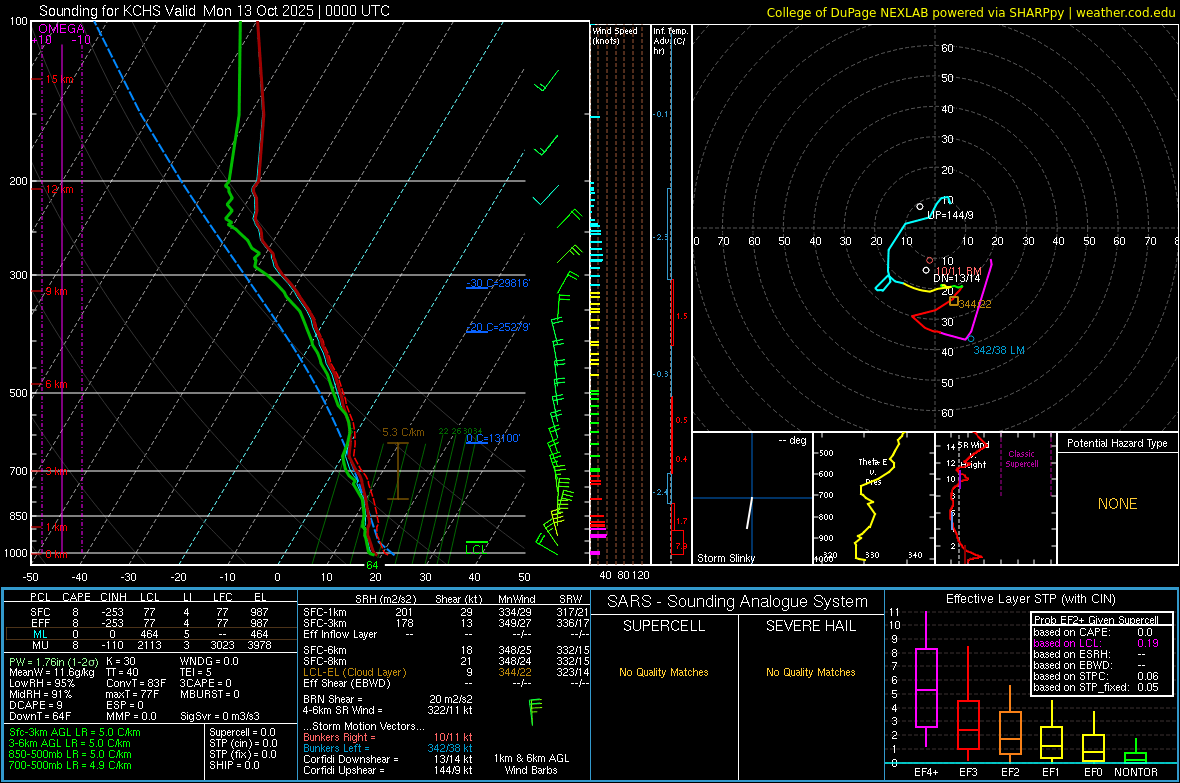Click the '5.3 C/km' lapse rate label
Image resolution: width=1180 pixels, height=783 pixels.
click(403, 432)
